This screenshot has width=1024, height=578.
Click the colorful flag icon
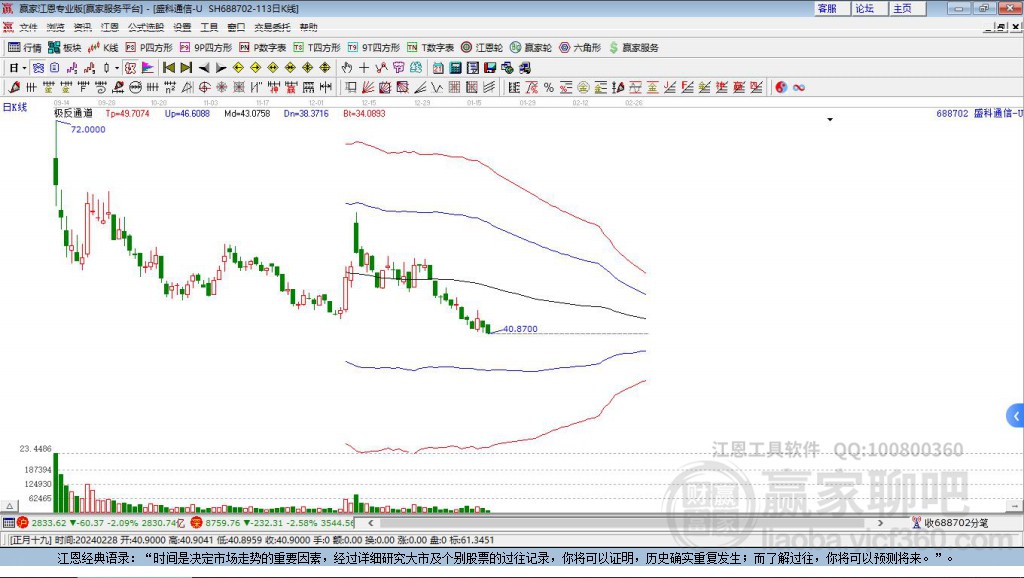tap(148, 68)
